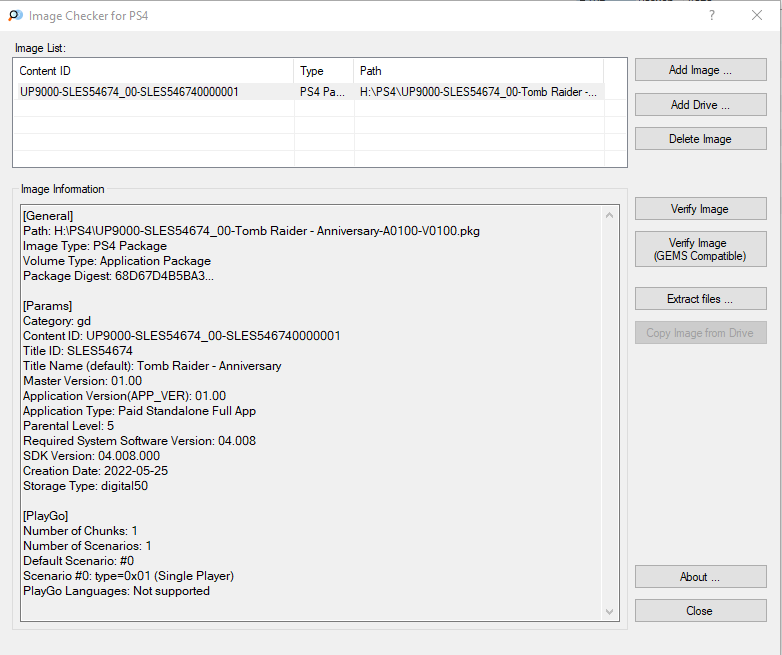Start verification with the plain Verify Image button

(700, 209)
